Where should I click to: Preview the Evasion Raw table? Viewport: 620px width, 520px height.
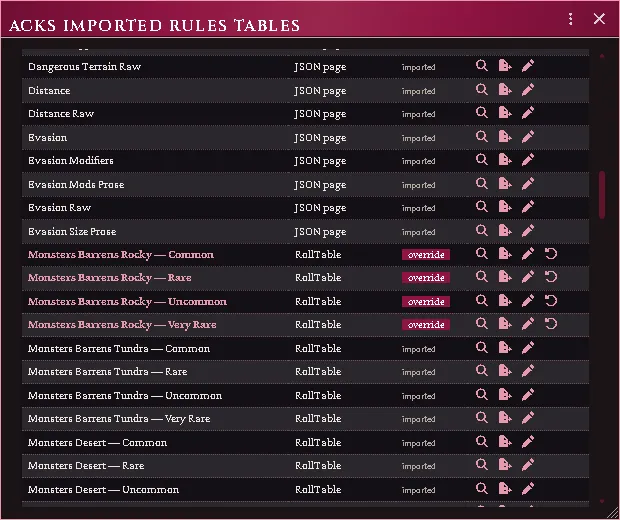coord(481,207)
